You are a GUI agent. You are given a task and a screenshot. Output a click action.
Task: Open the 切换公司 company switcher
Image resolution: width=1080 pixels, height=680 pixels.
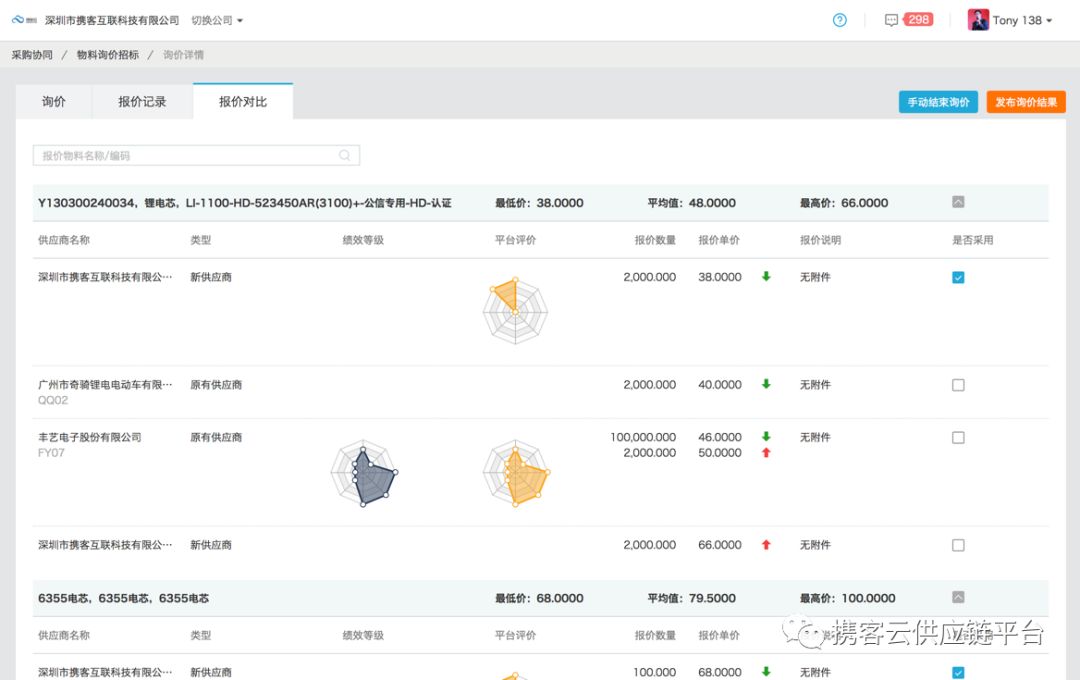point(212,19)
